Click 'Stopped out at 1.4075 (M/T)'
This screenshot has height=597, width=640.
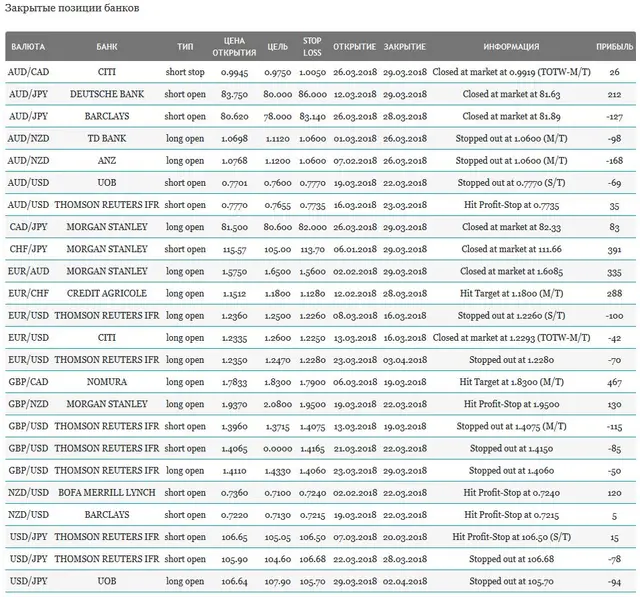[511, 426]
